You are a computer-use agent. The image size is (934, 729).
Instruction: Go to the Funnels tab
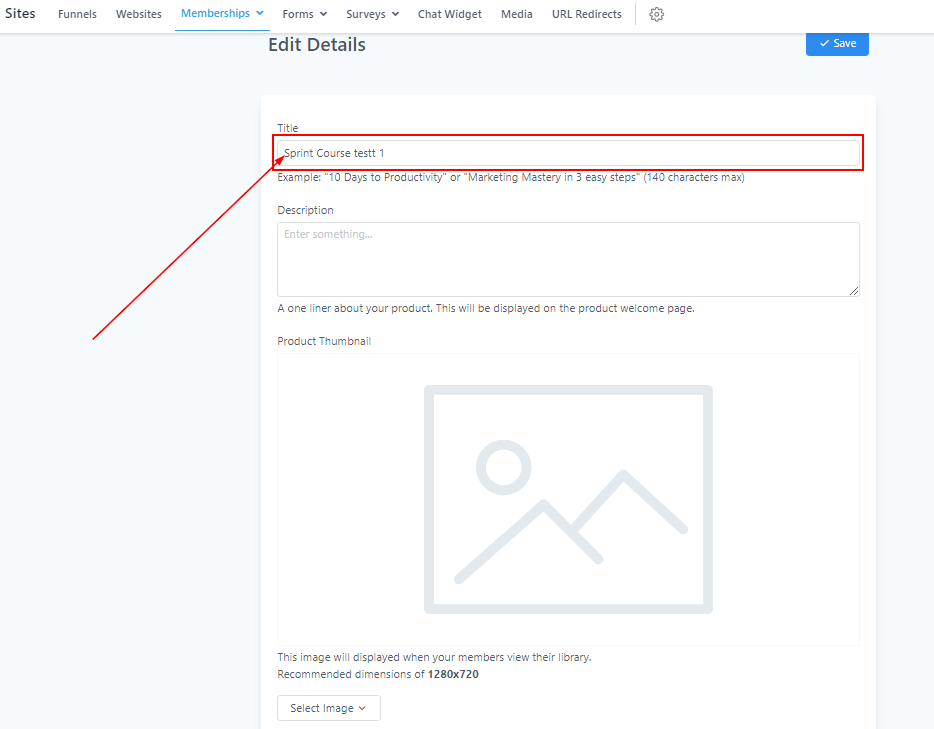click(77, 14)
